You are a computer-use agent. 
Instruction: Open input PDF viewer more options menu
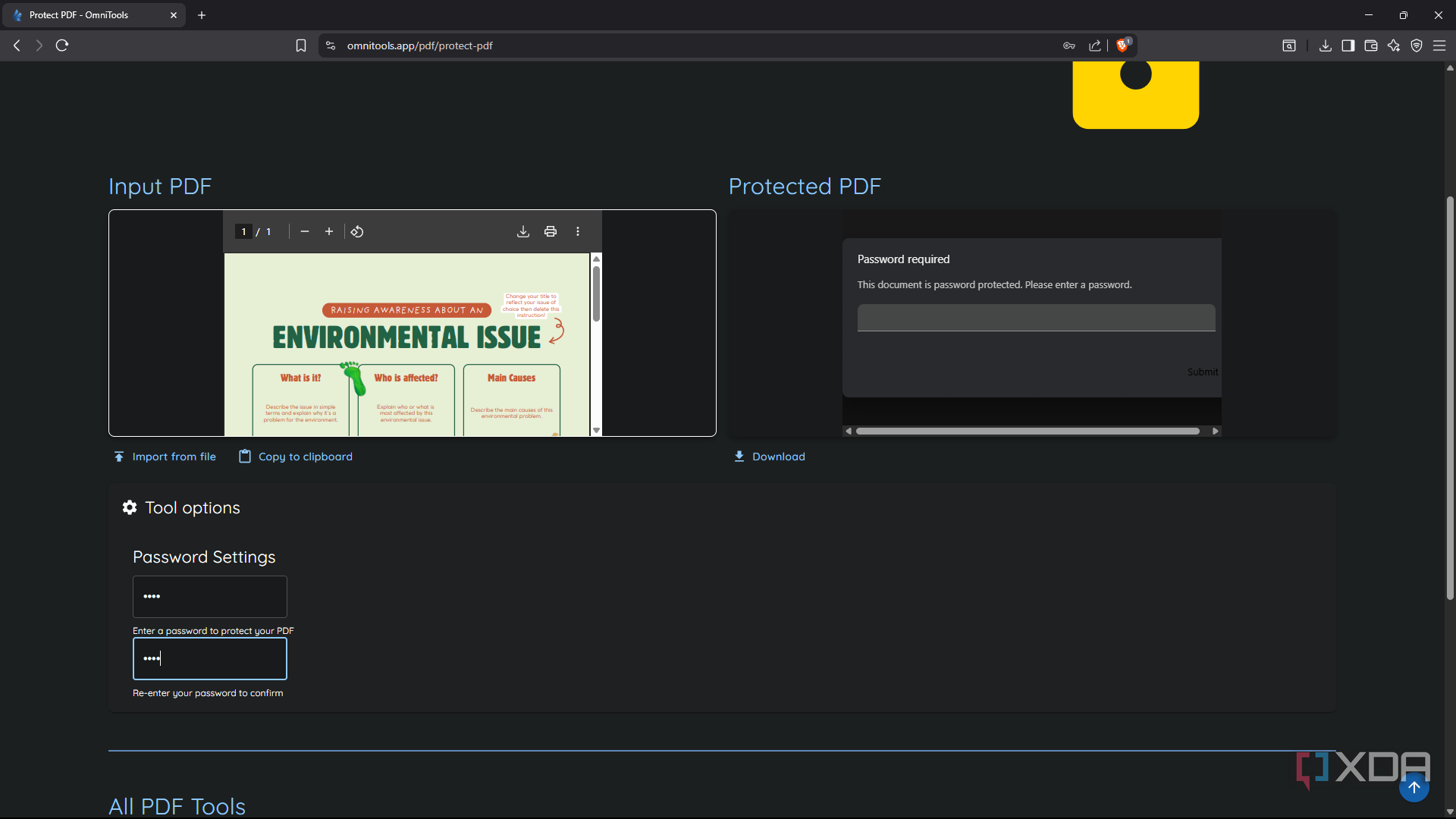click(578, 231)
